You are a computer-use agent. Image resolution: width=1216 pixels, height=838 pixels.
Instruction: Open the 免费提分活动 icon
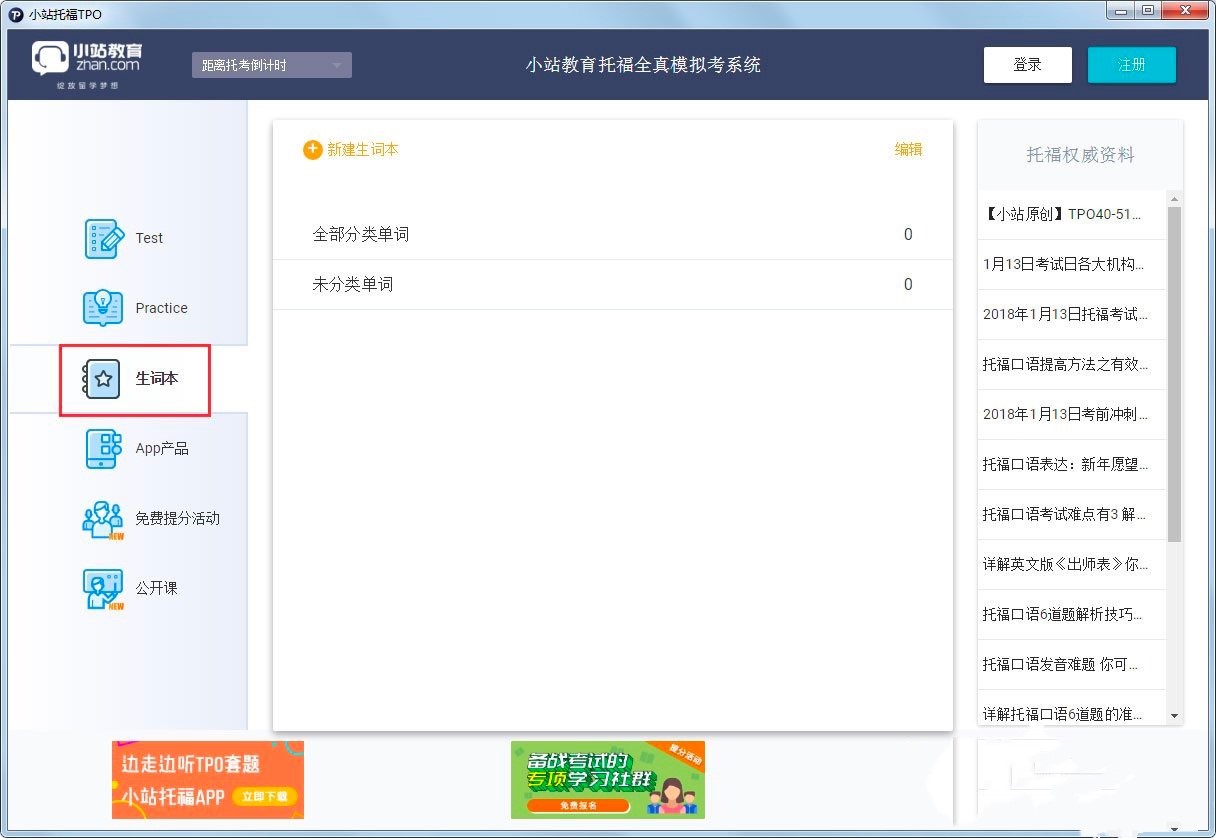pyautogui.click(x=103, y=520)
